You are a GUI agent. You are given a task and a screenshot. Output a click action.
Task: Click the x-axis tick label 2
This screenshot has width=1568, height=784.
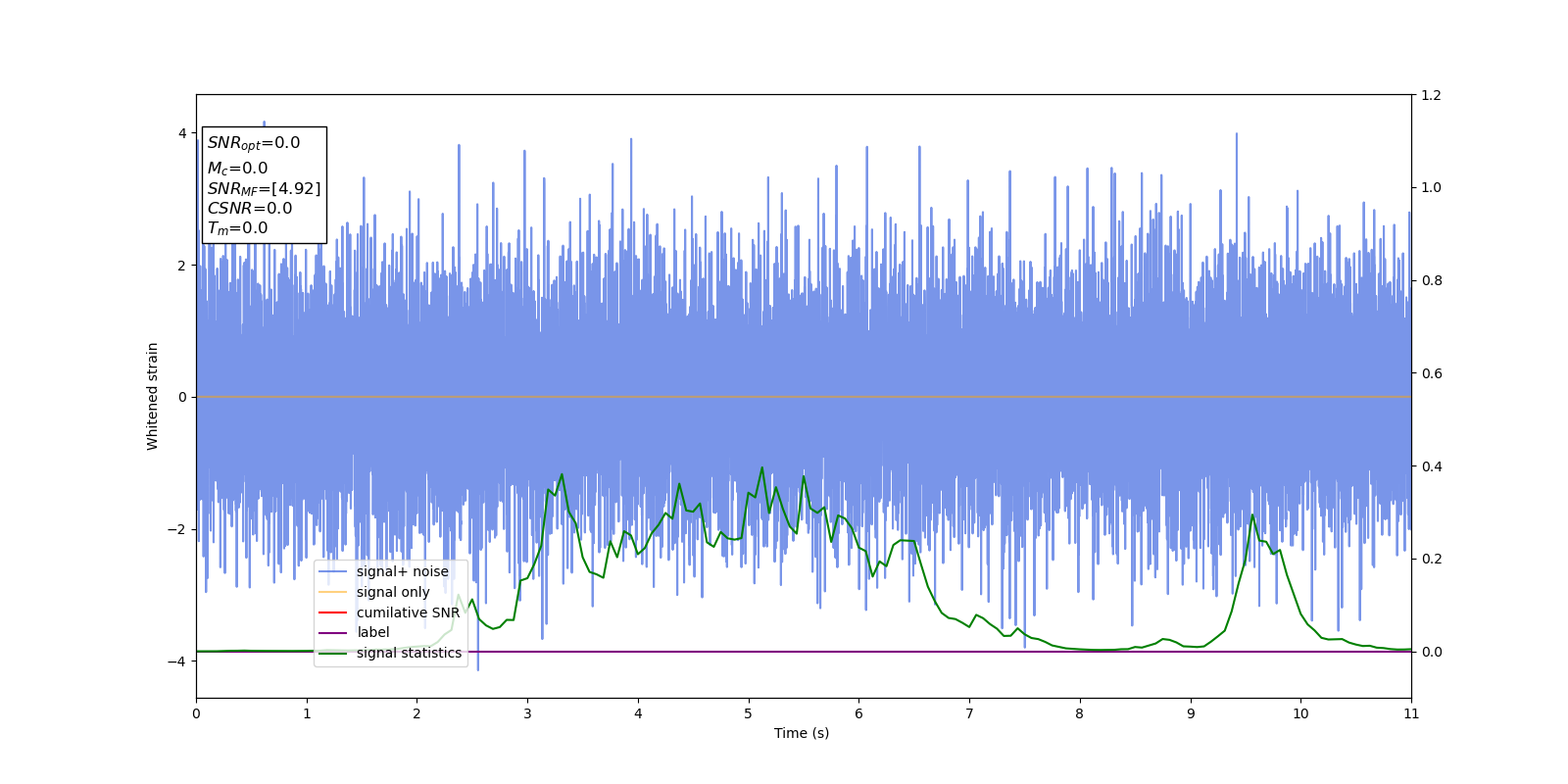(x=416, y=713)
